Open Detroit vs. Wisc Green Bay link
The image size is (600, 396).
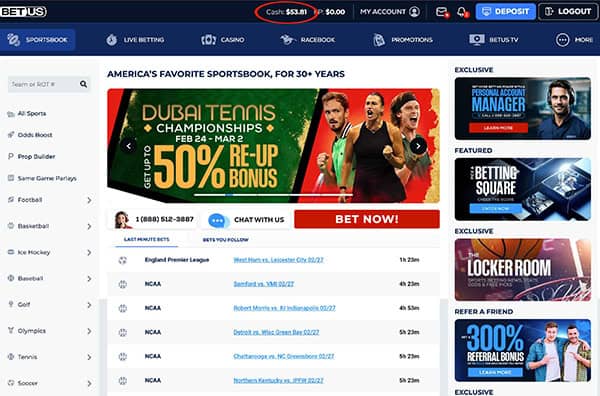pos(276,332)
